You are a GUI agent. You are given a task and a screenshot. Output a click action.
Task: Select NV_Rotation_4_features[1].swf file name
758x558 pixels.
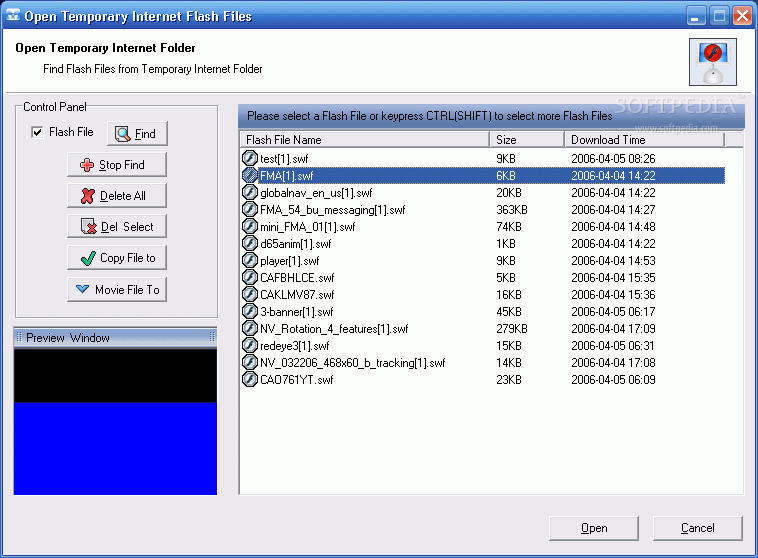334,329
